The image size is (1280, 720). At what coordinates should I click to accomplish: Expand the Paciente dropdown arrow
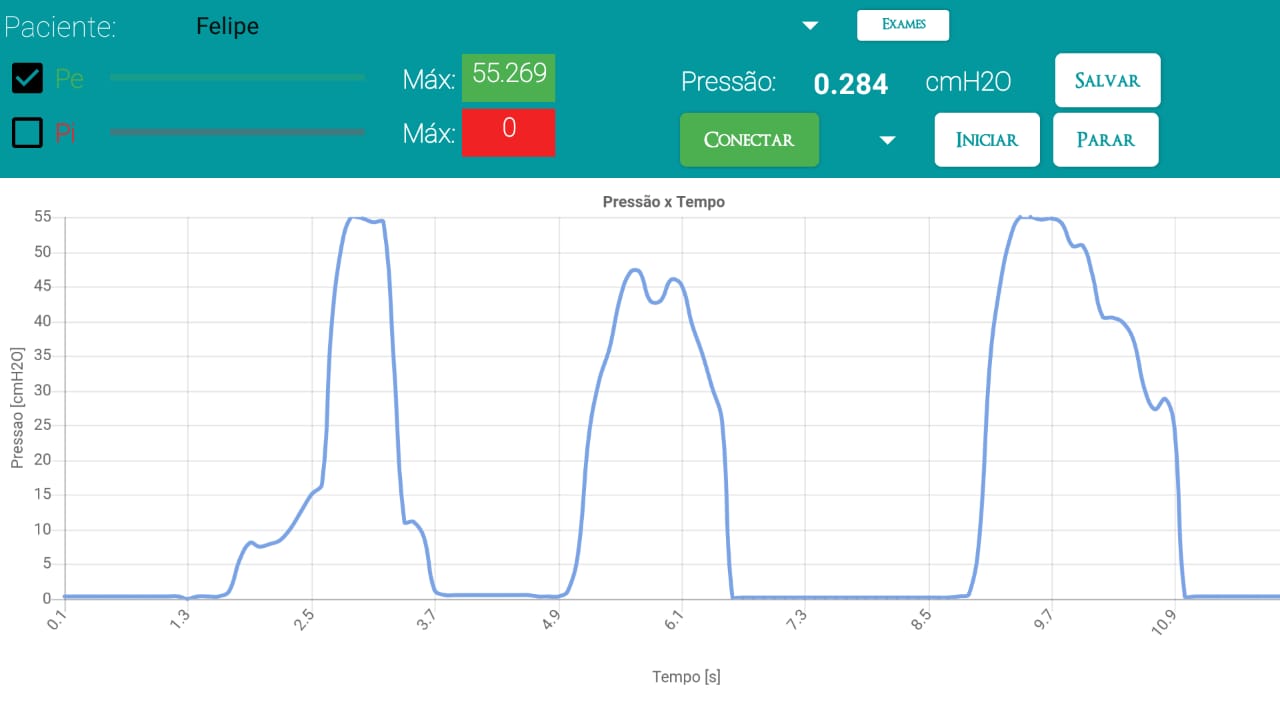[810, 26]
